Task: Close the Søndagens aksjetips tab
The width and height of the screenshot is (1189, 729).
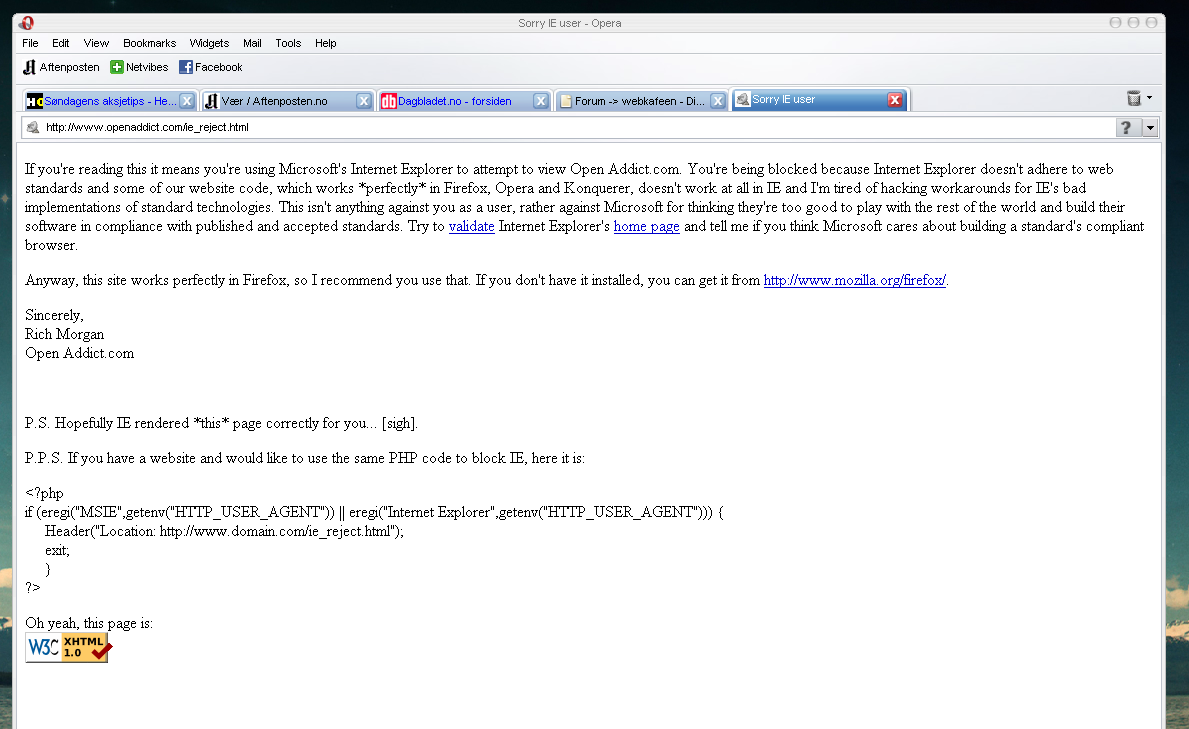Action: click(187, 101)
